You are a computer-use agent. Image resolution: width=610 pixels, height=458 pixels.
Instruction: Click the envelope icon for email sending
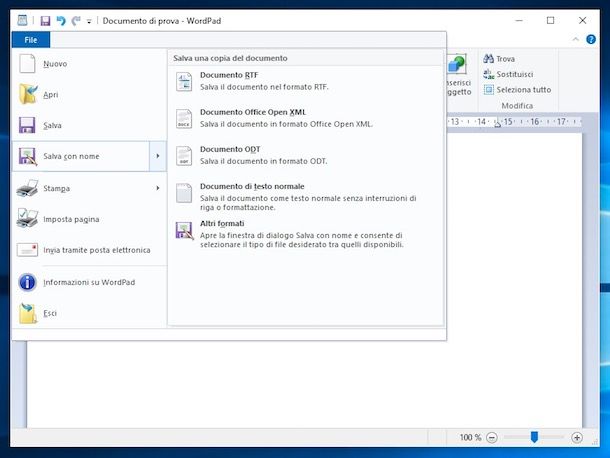[x=27, y=249]
